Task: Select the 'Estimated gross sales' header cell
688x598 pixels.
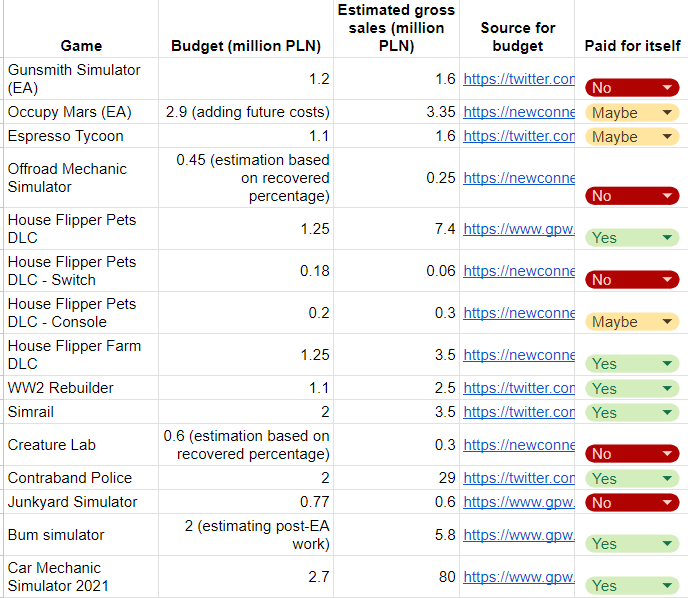Action: point(396,29)
